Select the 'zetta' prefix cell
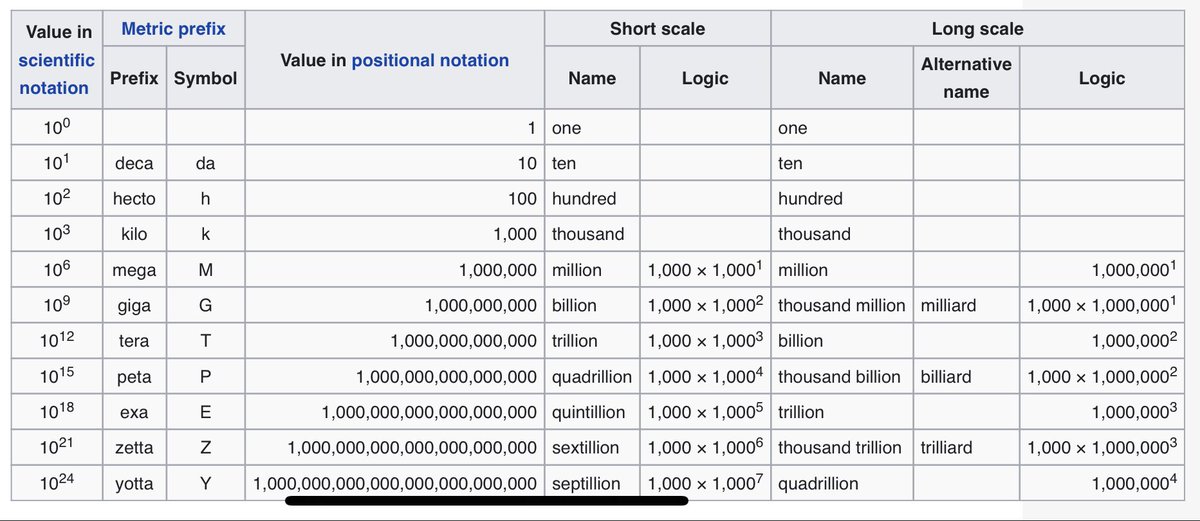The width and height of the screenshot is (1200, 521). [134, 448]
